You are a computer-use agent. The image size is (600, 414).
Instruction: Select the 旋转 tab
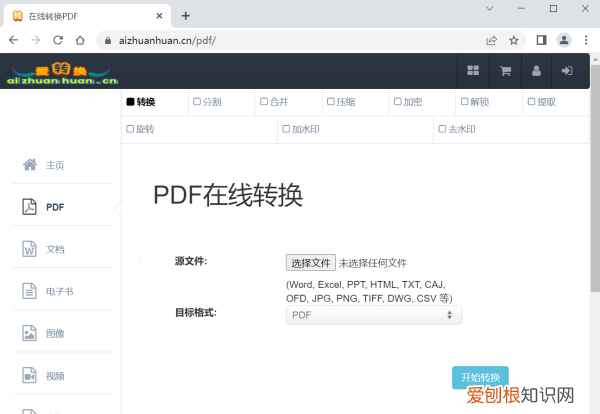199,129
